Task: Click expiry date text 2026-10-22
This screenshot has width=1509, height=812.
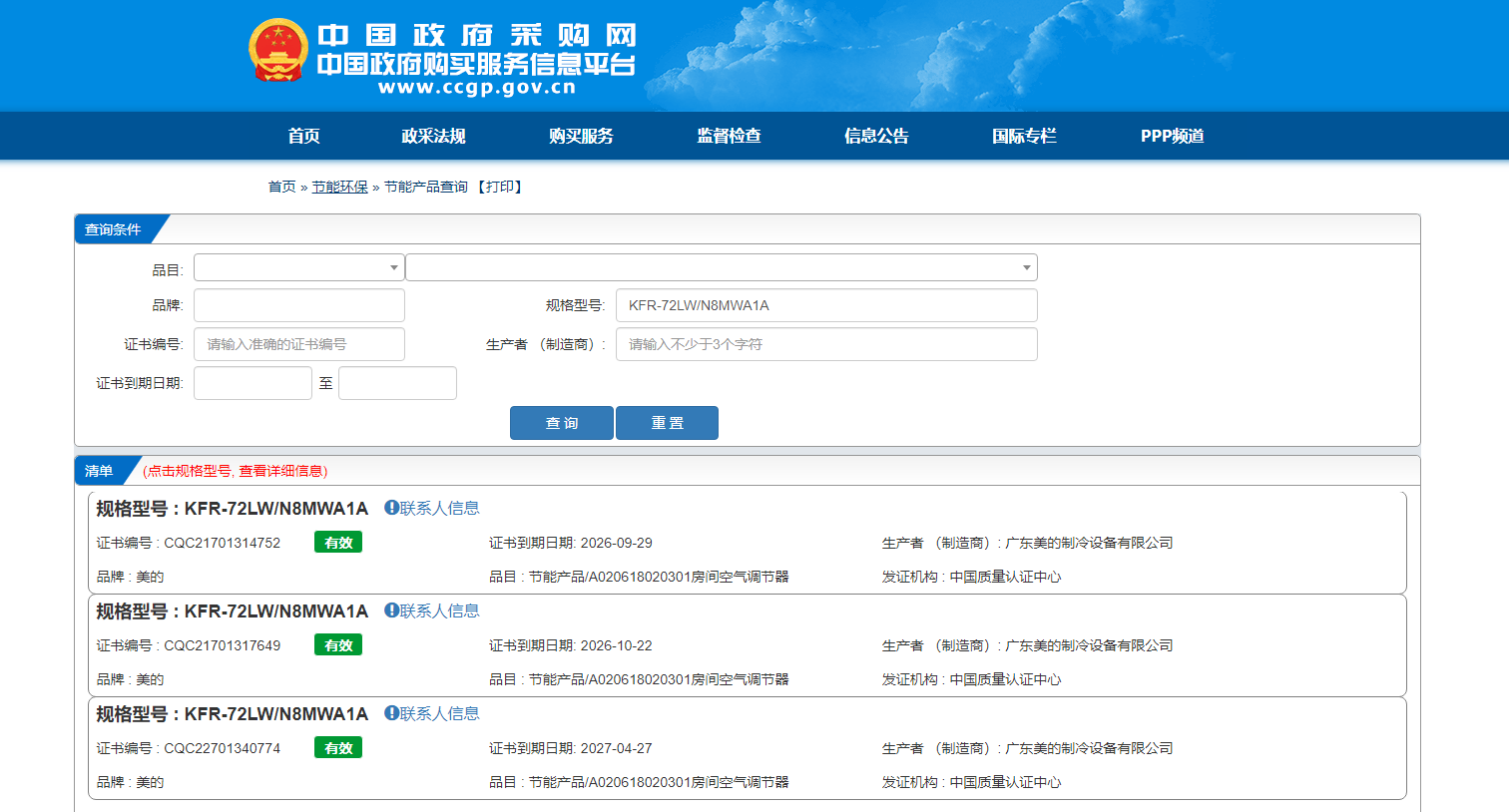Action: pyautogui.click(x=617, y=645)
